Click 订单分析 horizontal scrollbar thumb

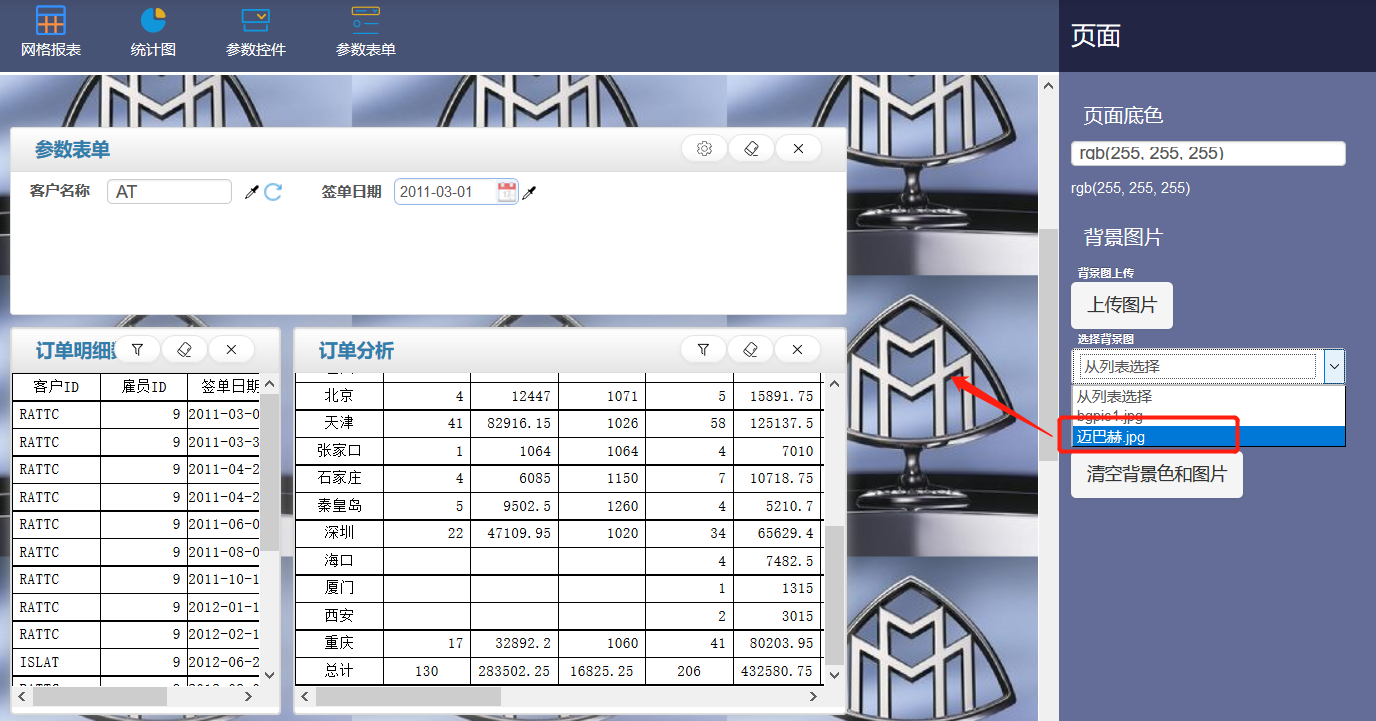[408, 697]
